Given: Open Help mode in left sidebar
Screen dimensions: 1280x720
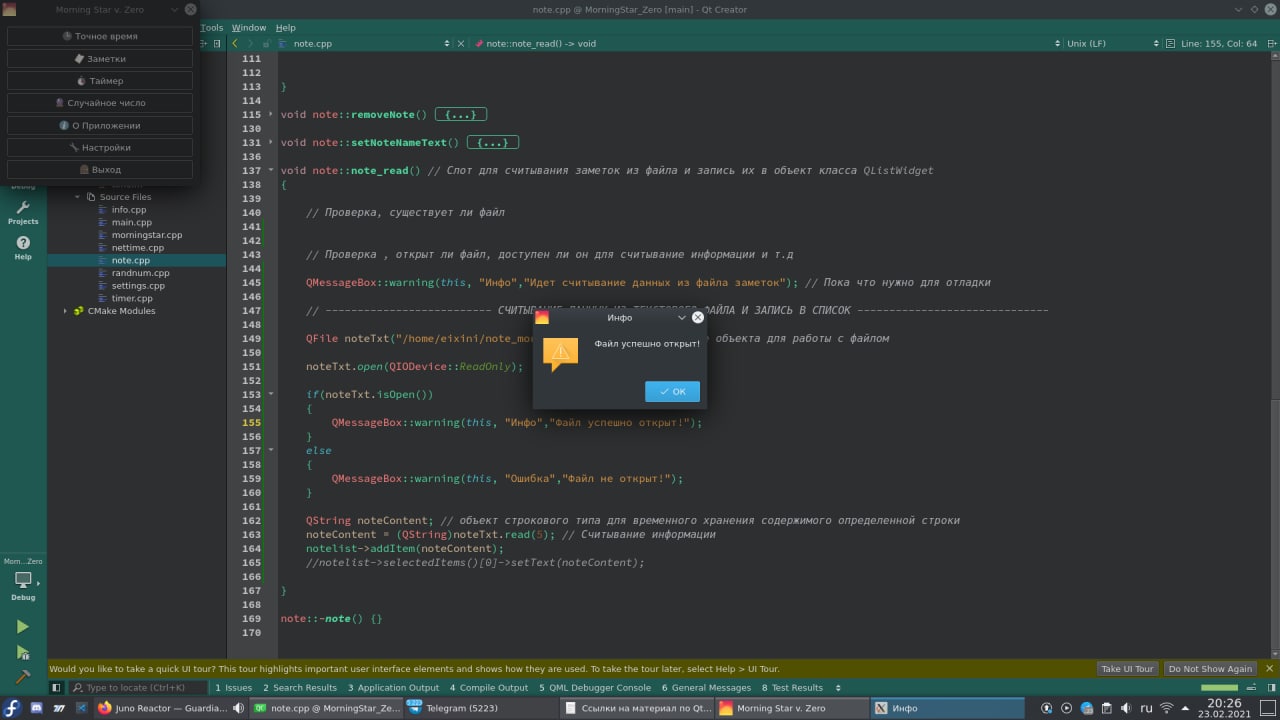Looking at the screenshot, I should [22, 247].
